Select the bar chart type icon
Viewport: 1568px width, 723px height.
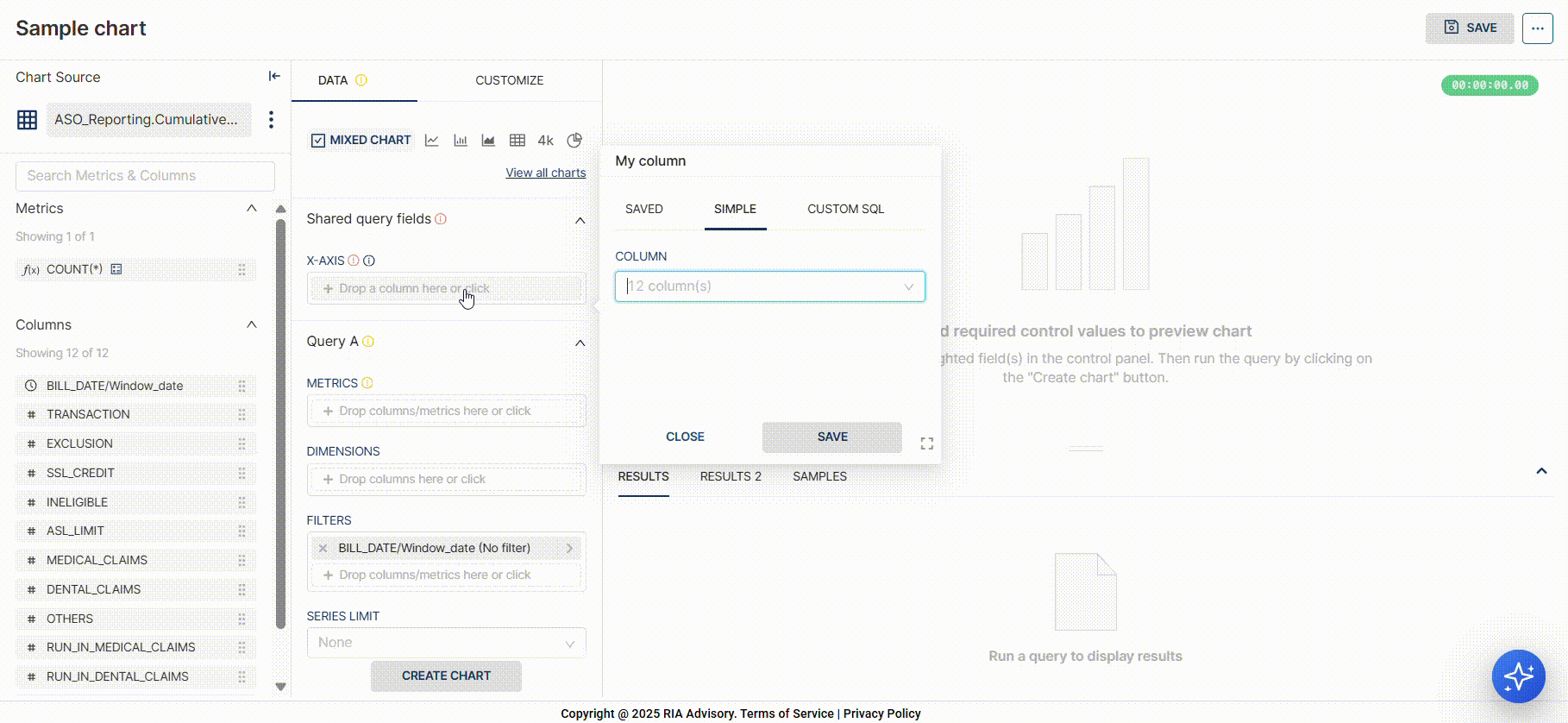pos(461,141)
